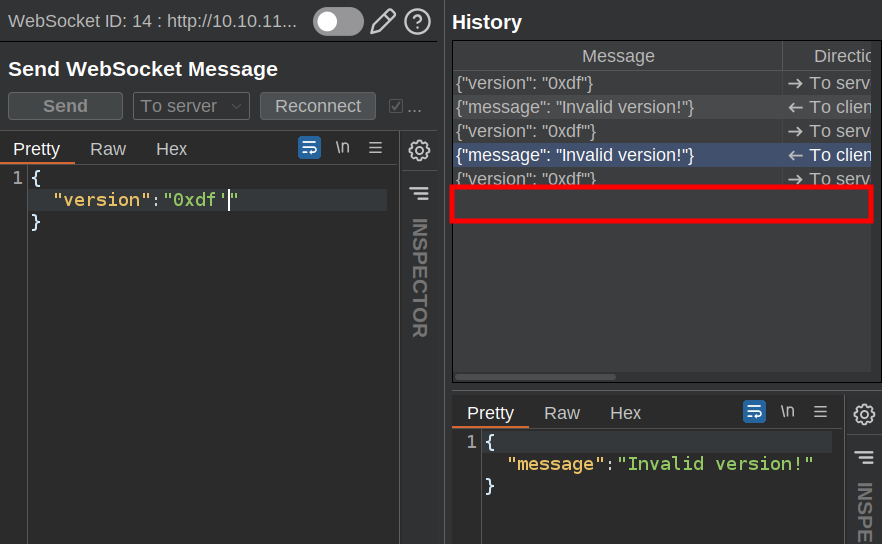Open the help question mark icon

pyautogui.click(x=417, y=21)
